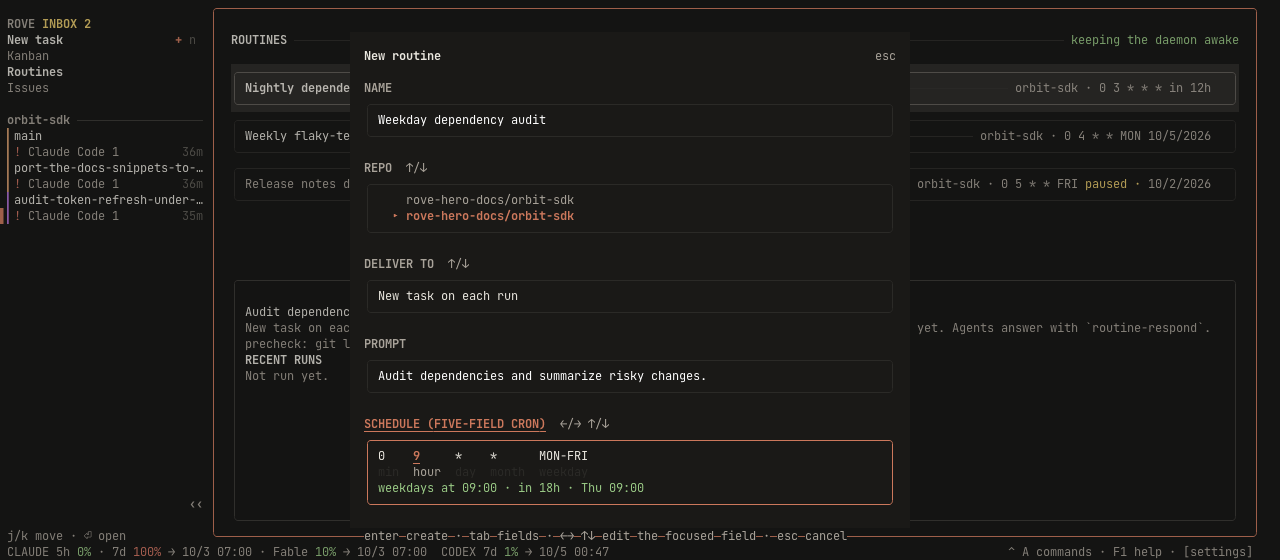
Task: Select the cron minute field value 0
Action: (381, 456)
